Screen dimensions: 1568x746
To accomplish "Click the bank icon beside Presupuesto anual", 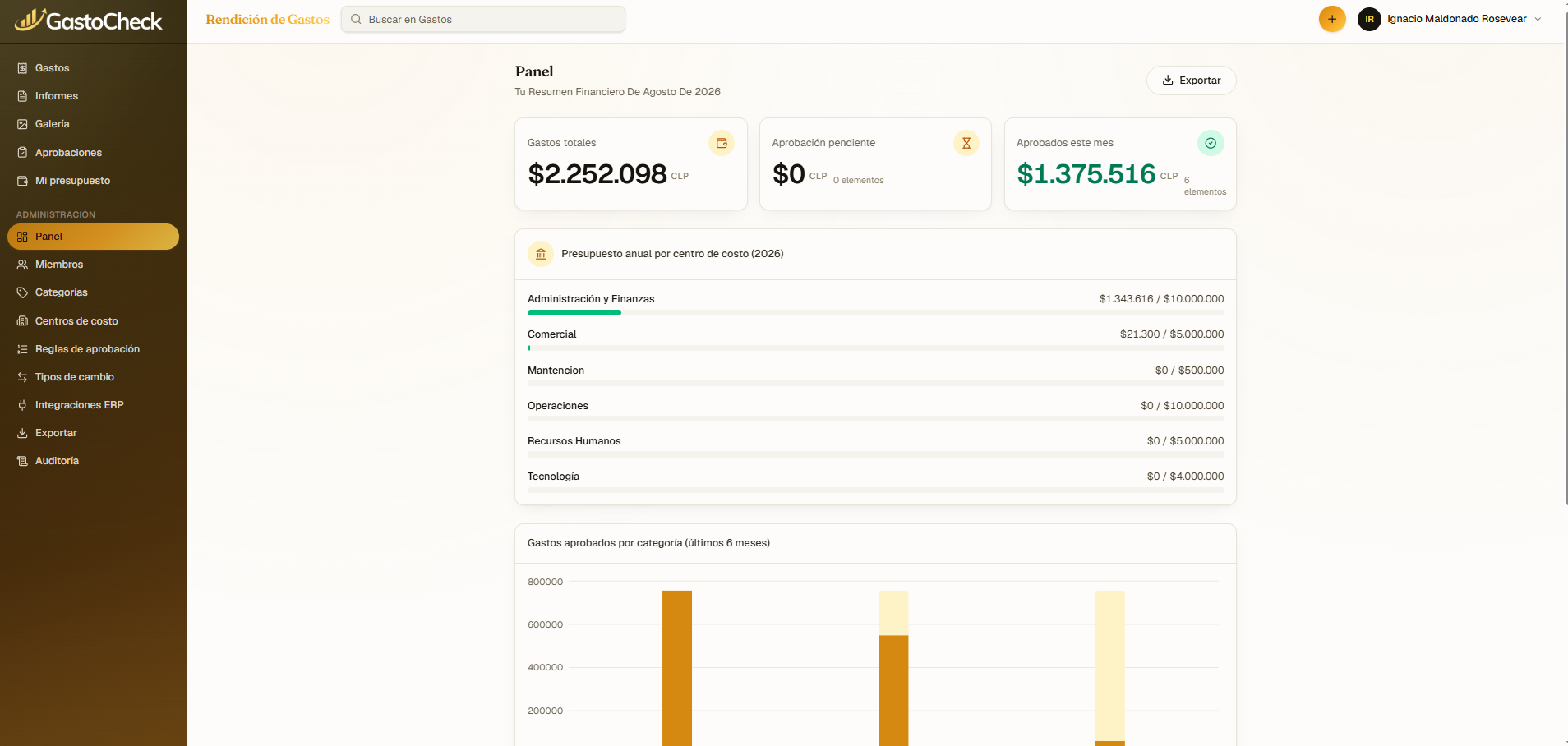I will click(x=541, y=254).
